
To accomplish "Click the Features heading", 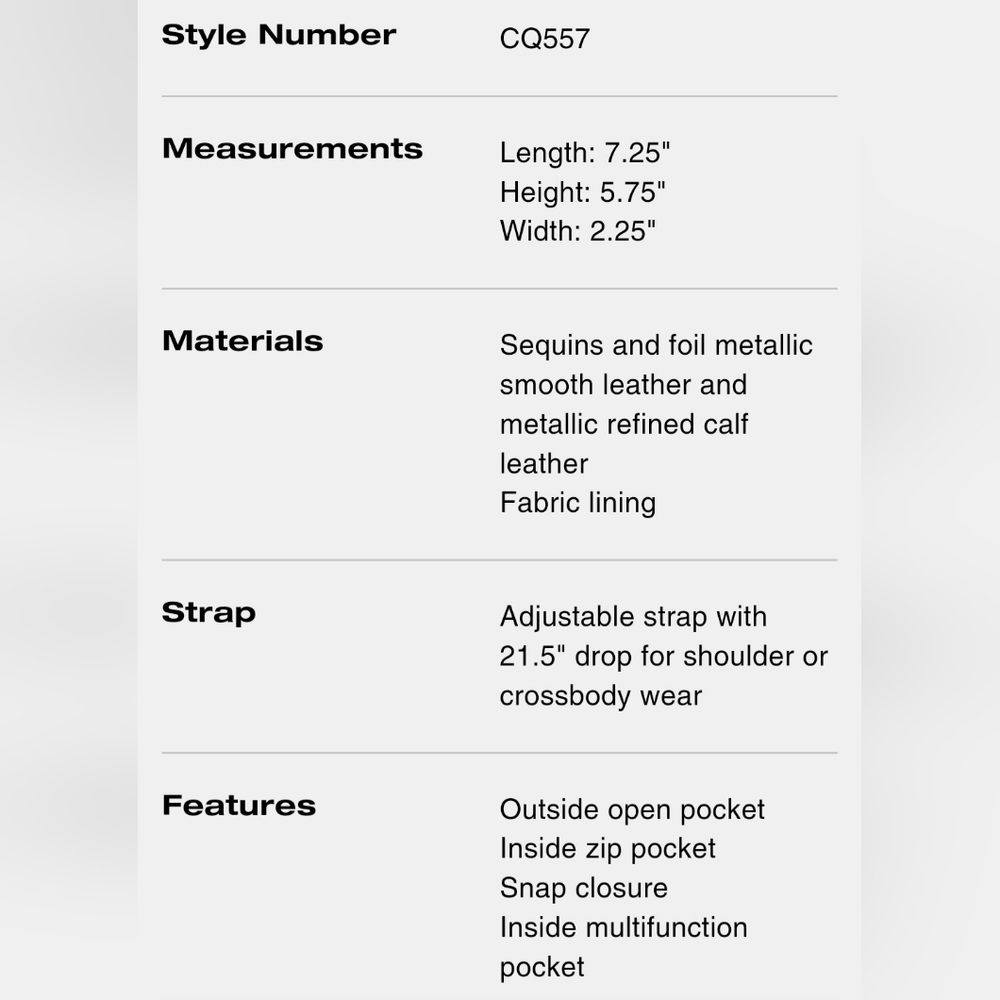I will 239,805.
